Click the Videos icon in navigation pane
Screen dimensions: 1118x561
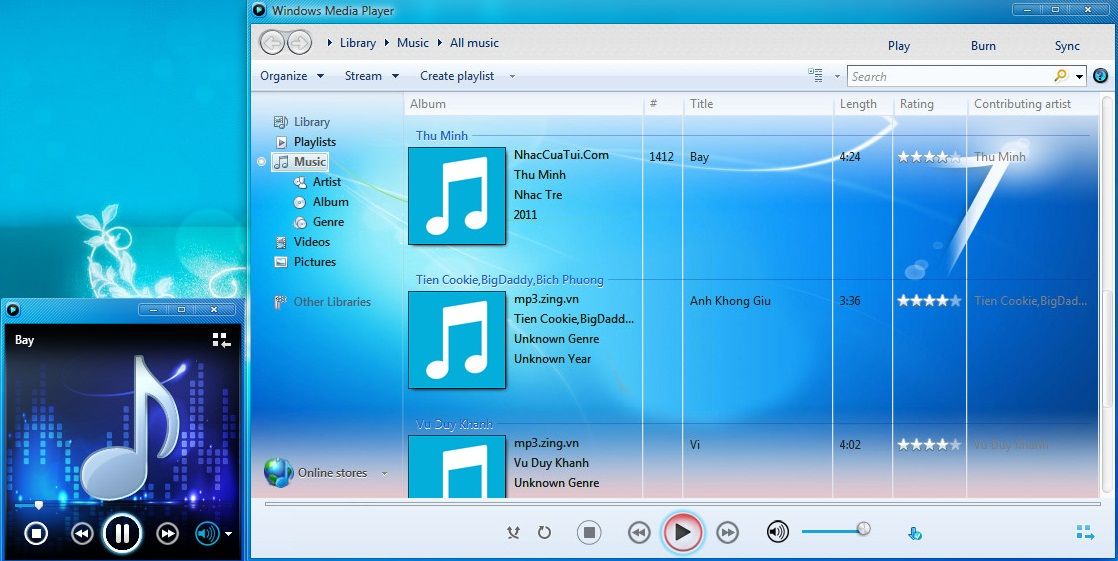coord(281,242)
